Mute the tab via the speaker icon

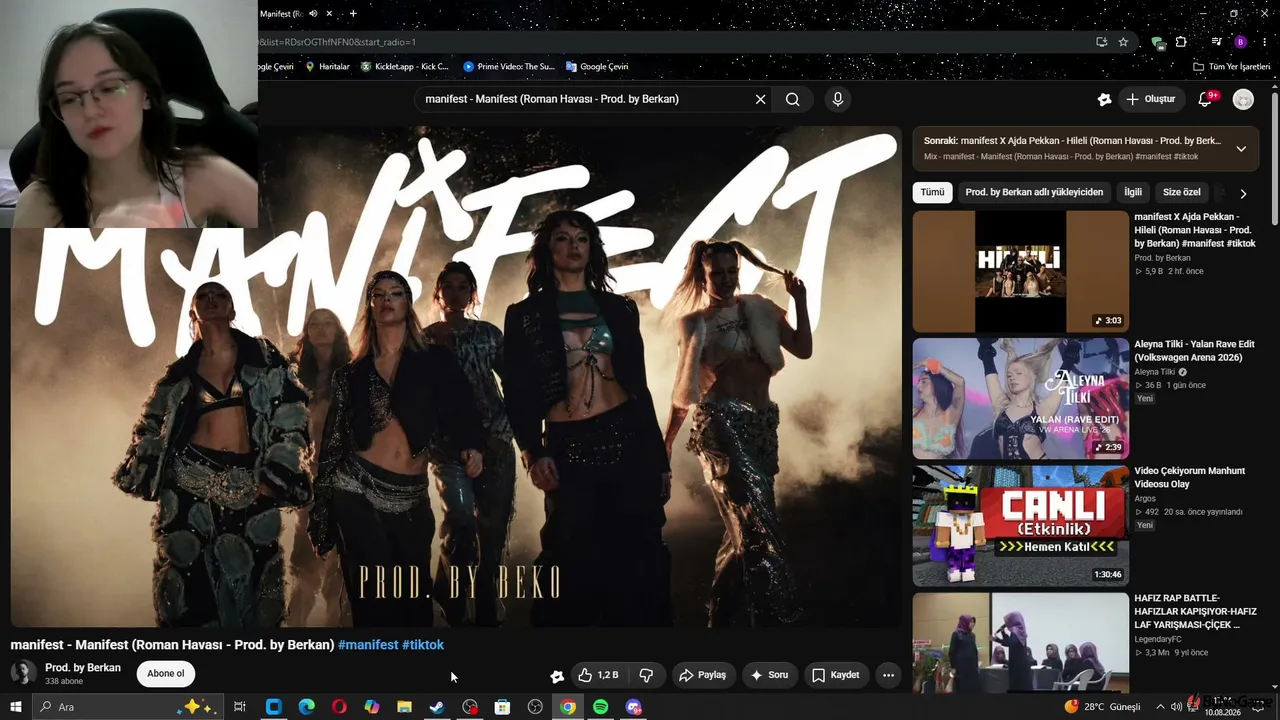(x=313, y=14)
